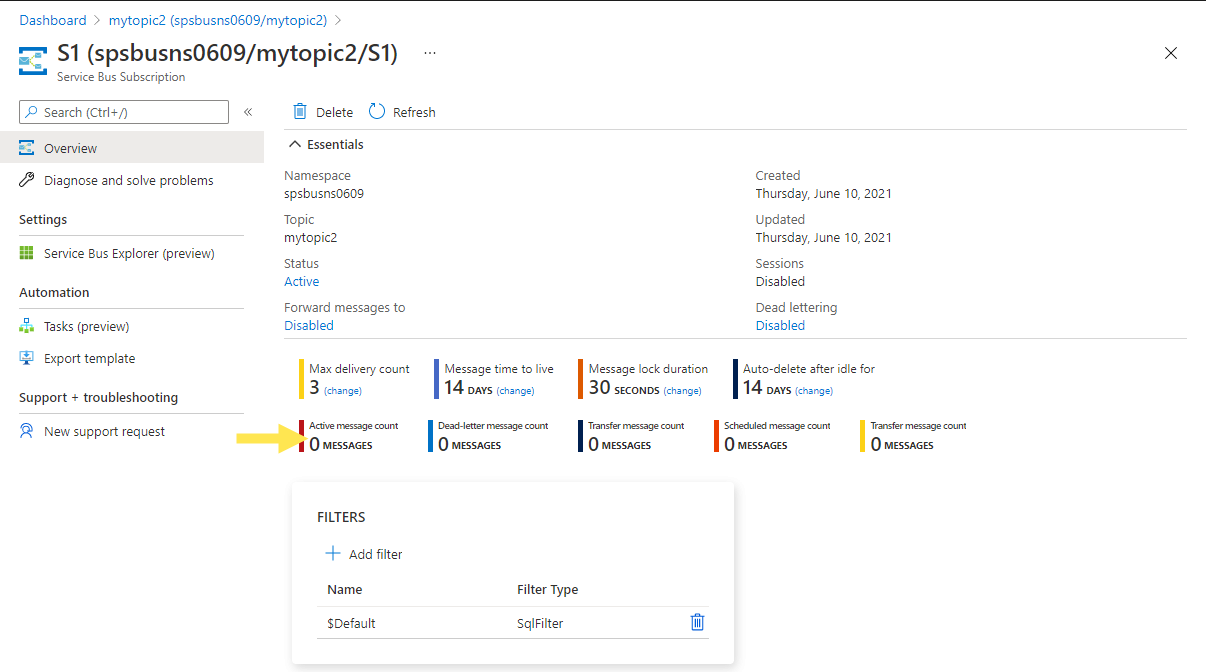Open the more options ellipsis beside title

pos(430,53)
